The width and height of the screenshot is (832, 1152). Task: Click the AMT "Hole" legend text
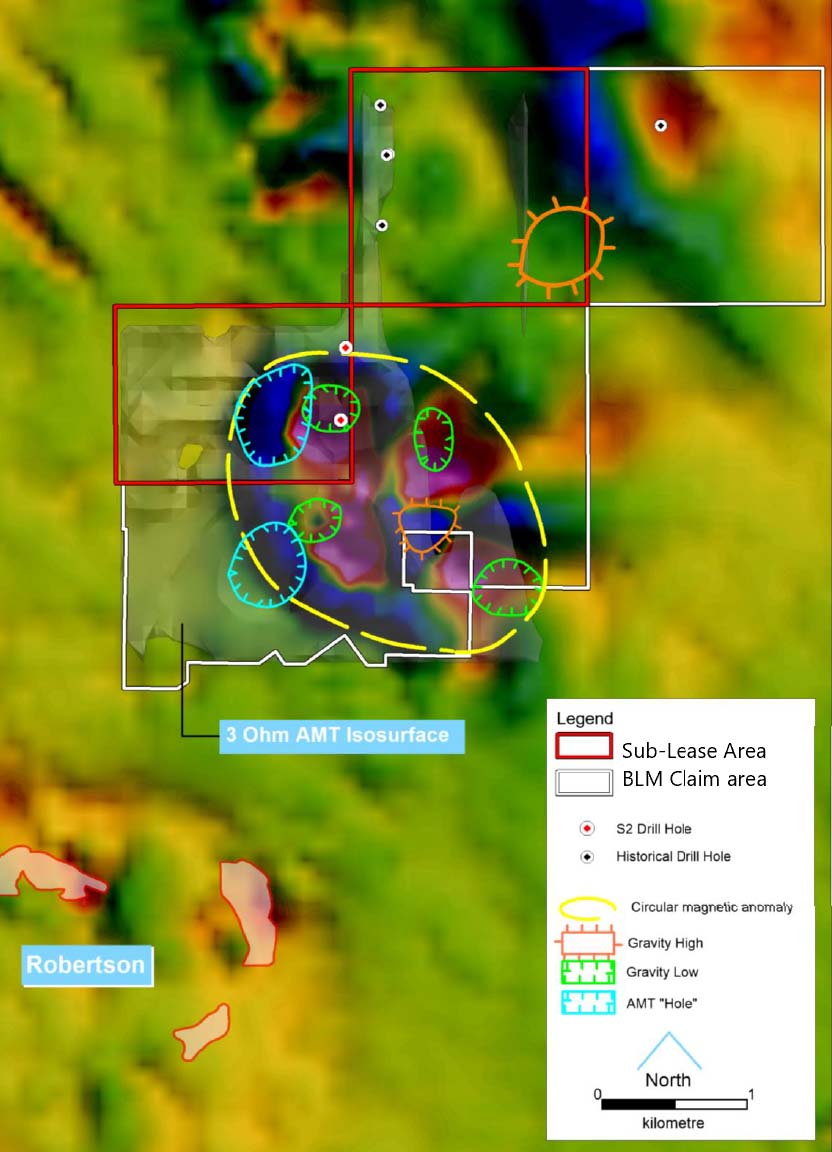pyautogui.click(x=661, y=1004)
